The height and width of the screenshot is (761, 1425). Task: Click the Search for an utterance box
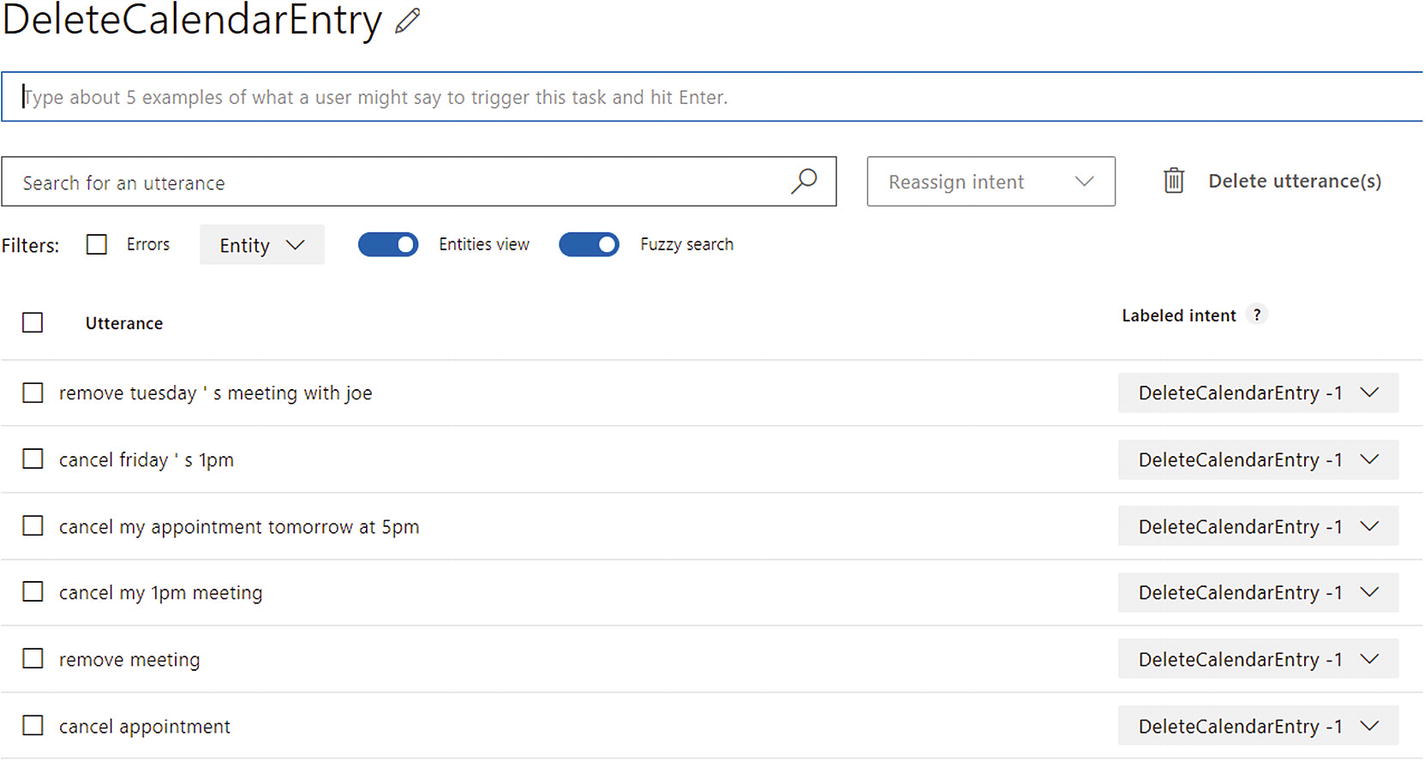click(x=400, y=182)
